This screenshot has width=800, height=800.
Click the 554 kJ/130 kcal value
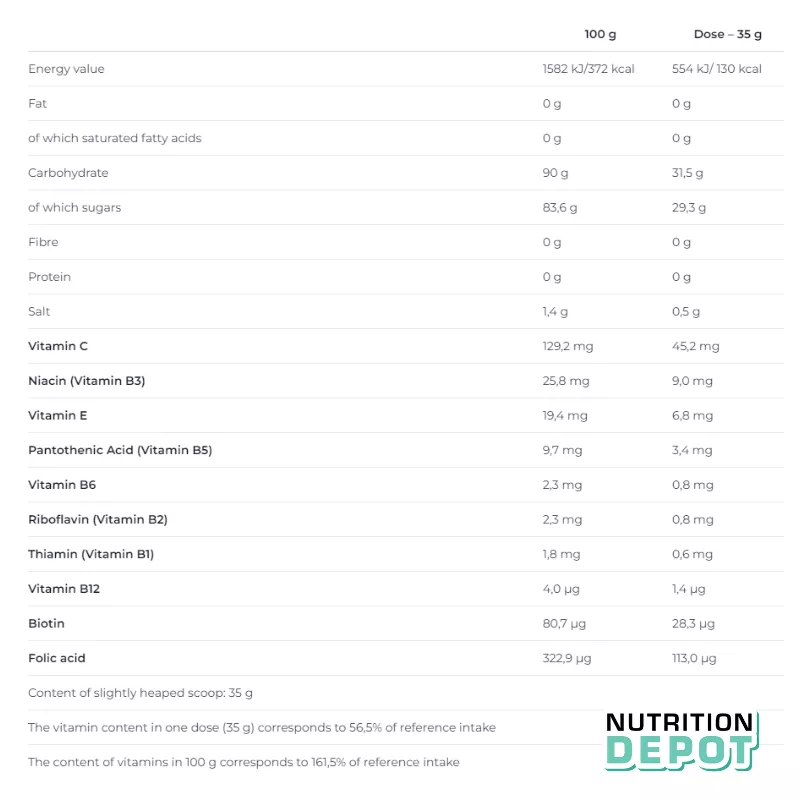click(x=717, y=69)
